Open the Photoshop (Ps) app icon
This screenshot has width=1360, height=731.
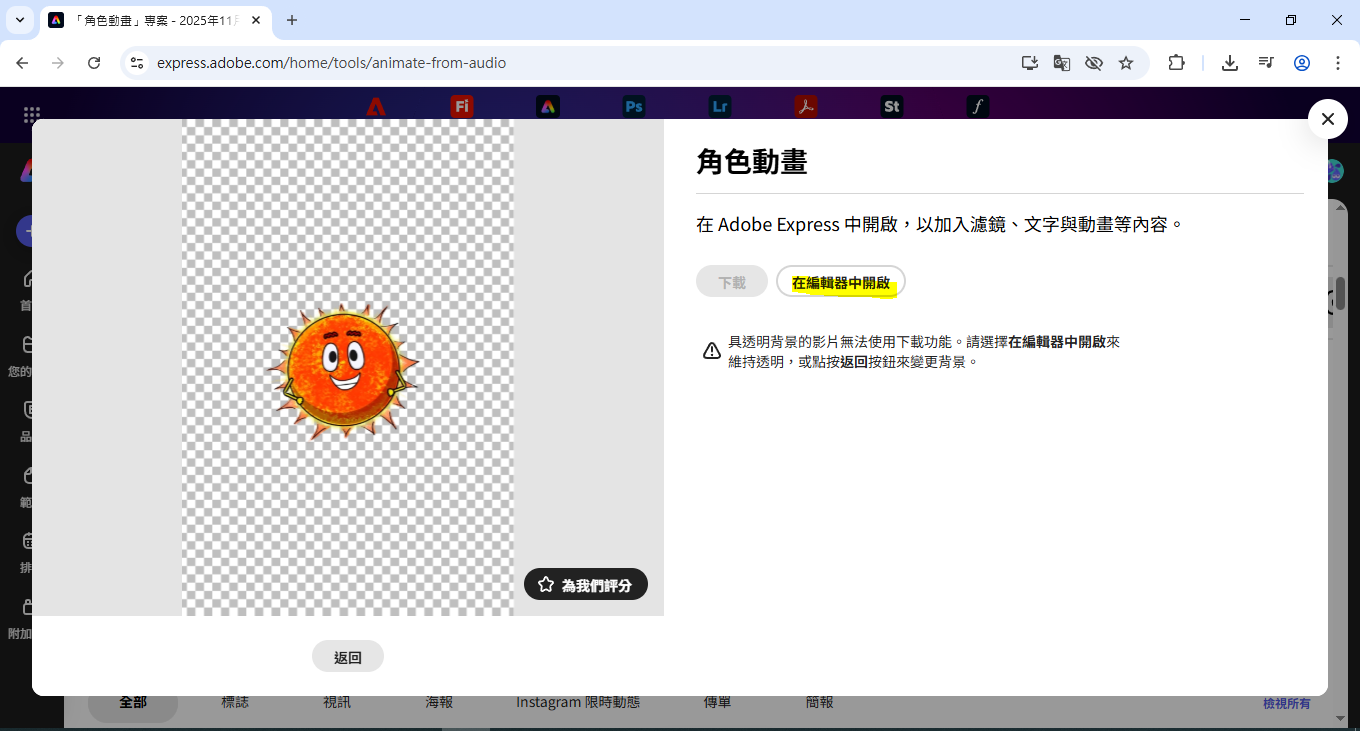pos(634,106)
